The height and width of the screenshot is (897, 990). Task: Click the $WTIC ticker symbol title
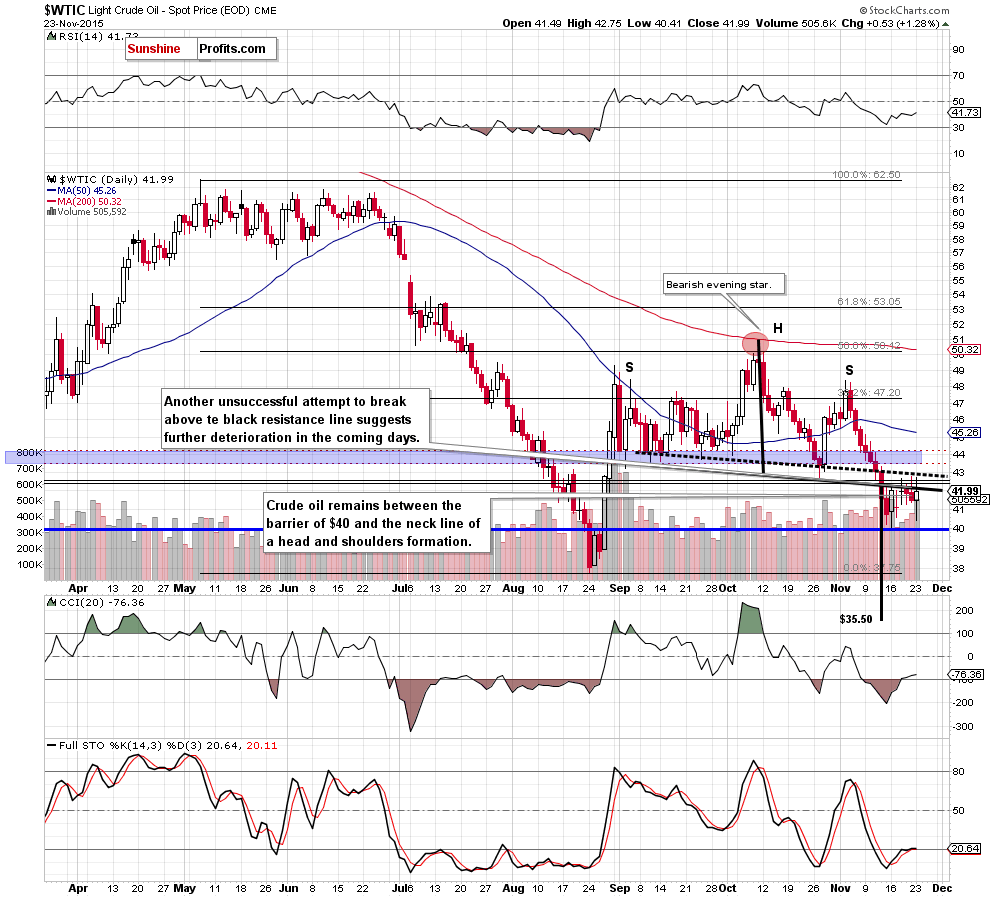click(x=64, y=10)
